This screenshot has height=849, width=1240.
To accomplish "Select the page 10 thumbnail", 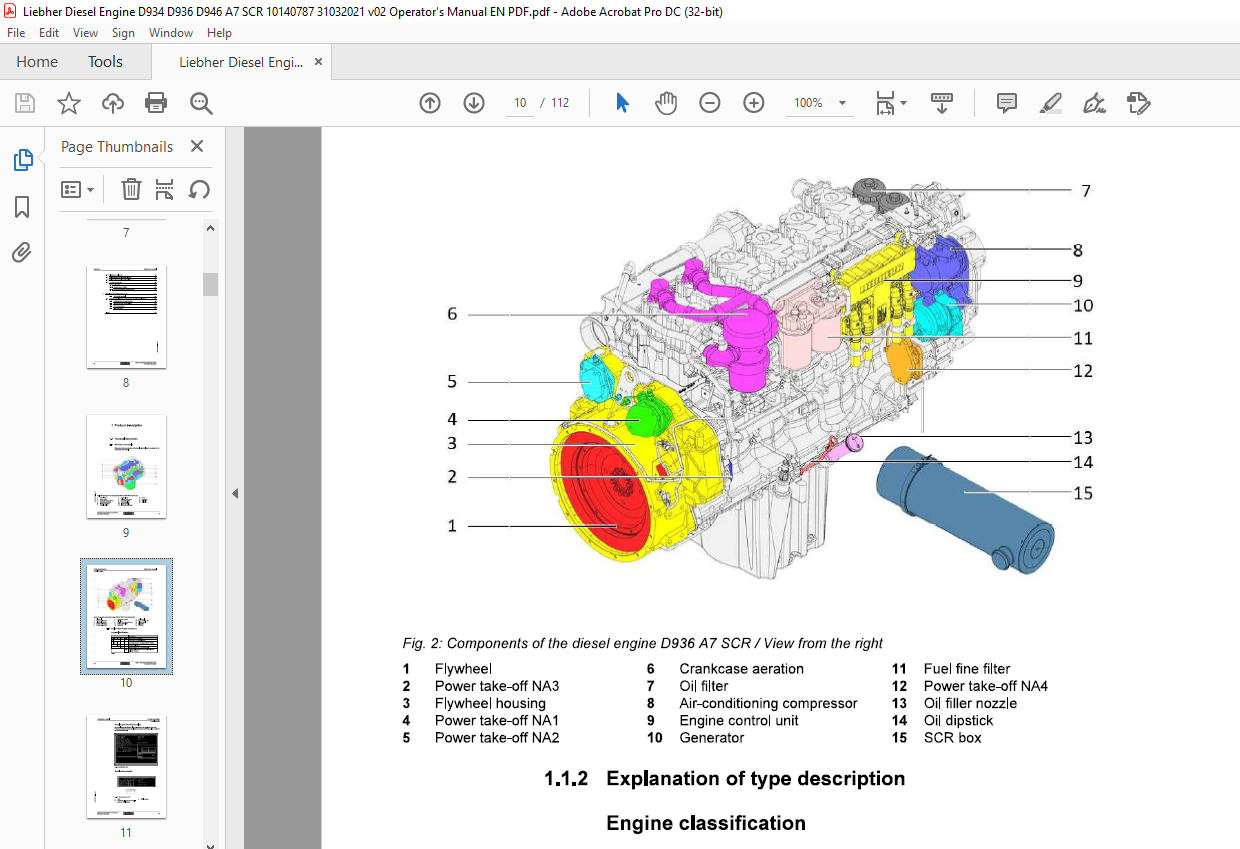I will click(x=126, y=617).
